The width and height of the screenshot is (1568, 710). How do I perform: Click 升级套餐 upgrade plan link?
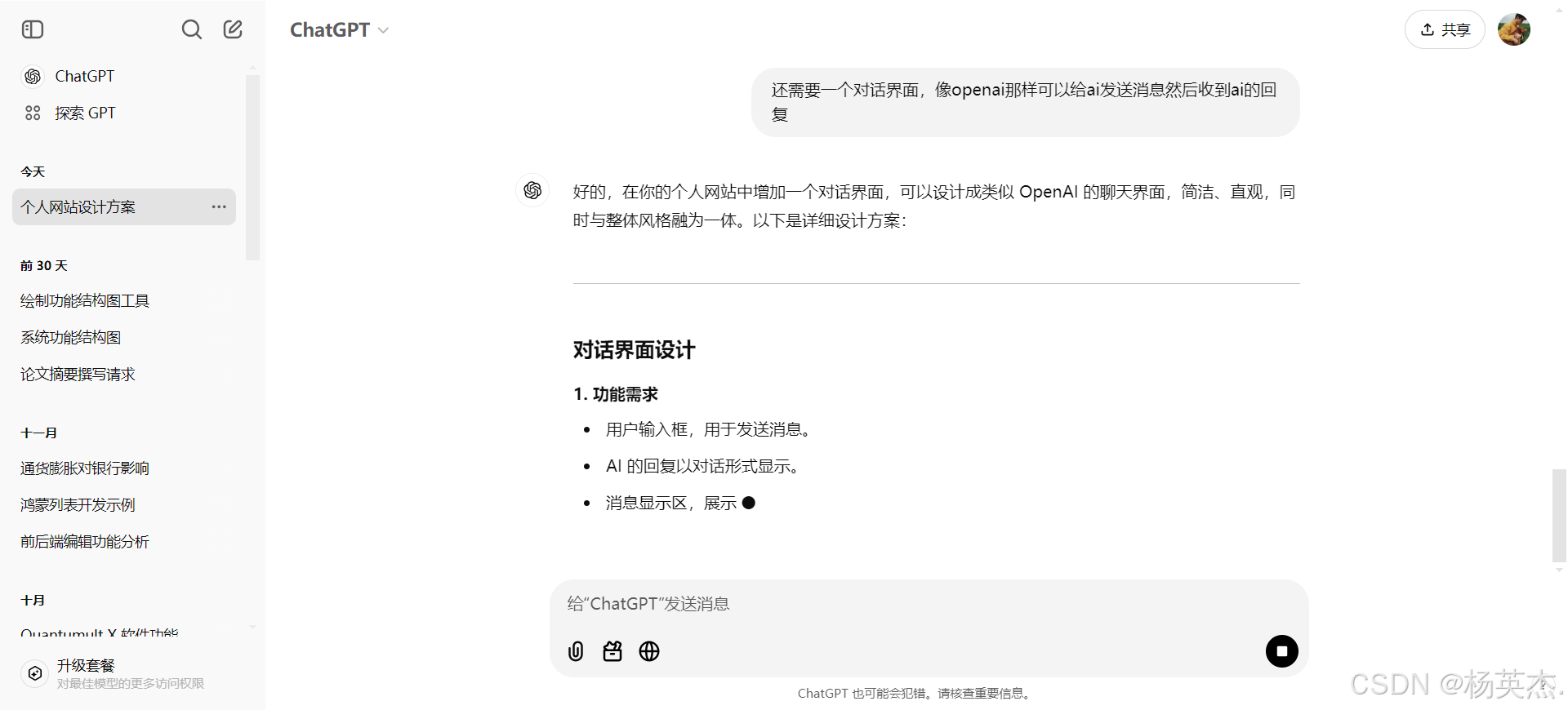click(86, 665)
